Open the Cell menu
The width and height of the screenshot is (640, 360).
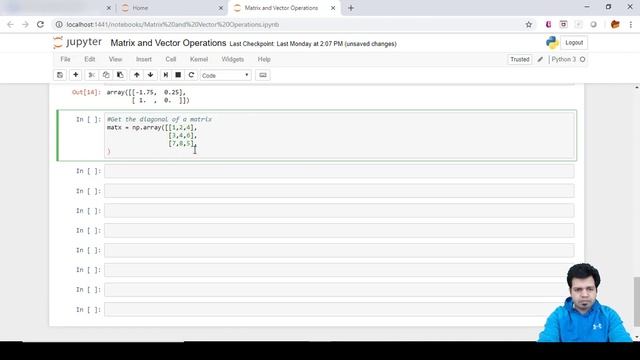coord(171,60)
